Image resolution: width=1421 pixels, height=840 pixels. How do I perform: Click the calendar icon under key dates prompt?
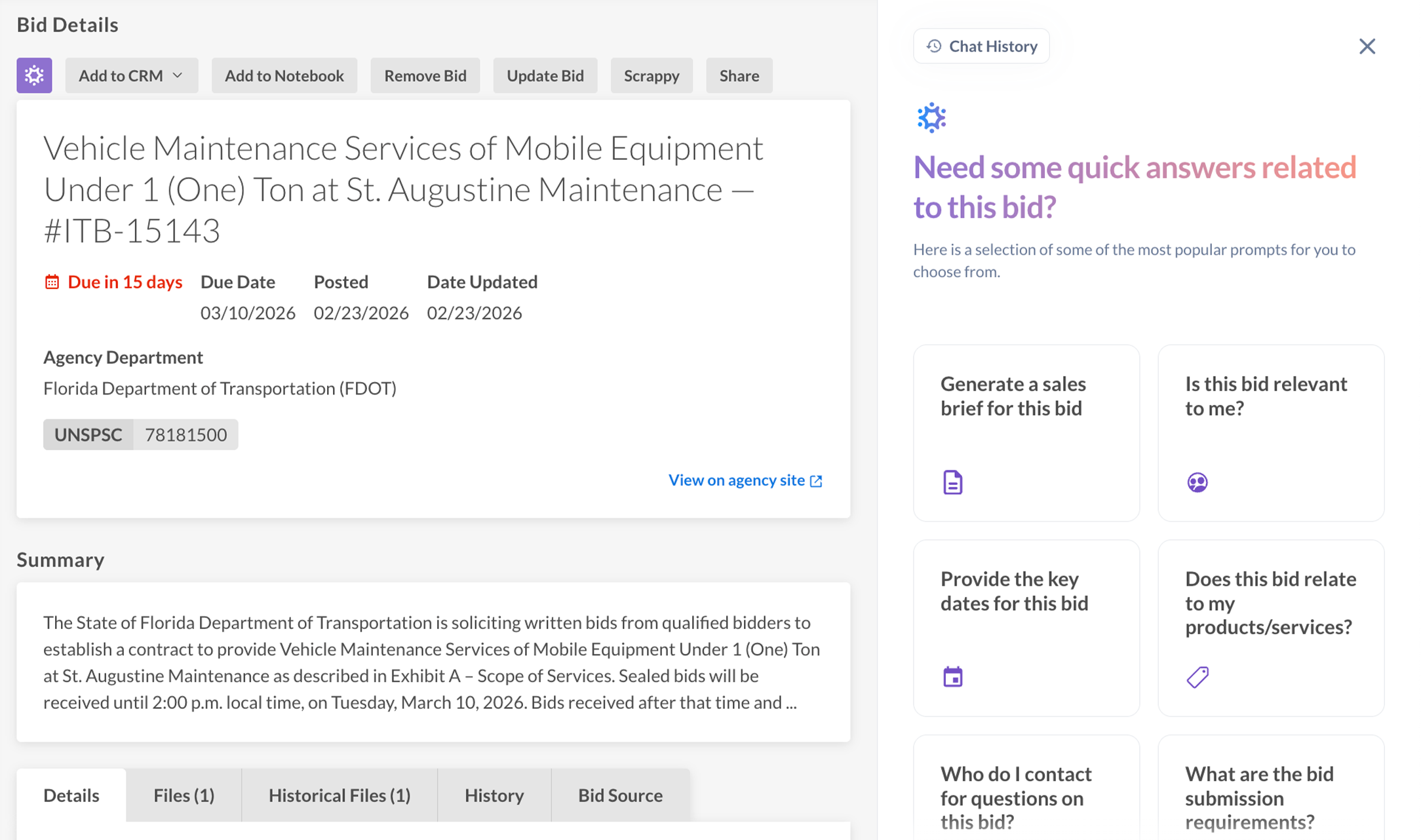click(x=952, y=677)
